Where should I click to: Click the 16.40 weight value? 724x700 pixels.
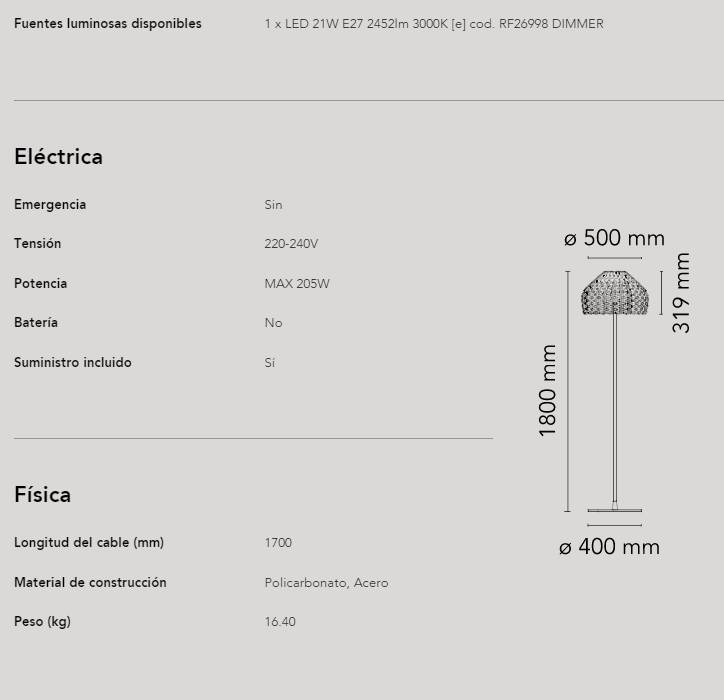[280, 622]
